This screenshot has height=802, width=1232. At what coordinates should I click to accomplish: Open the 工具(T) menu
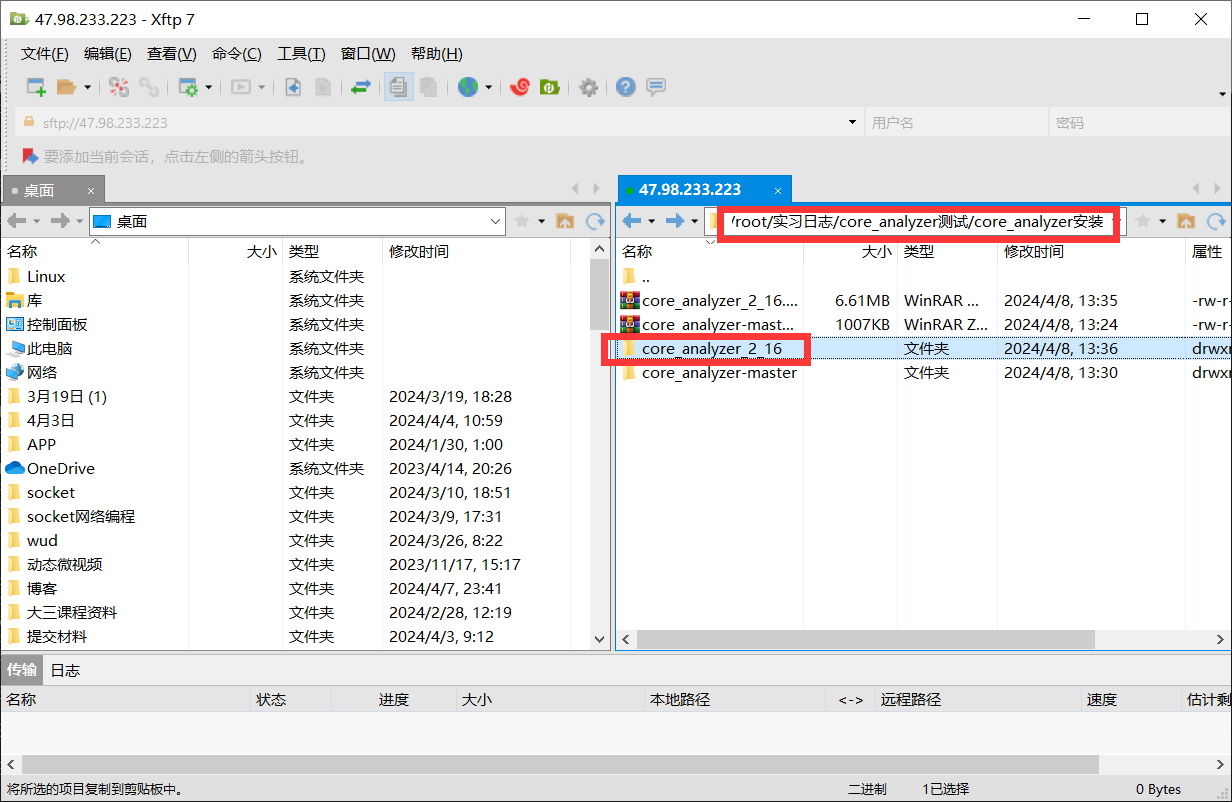(300, 54)
